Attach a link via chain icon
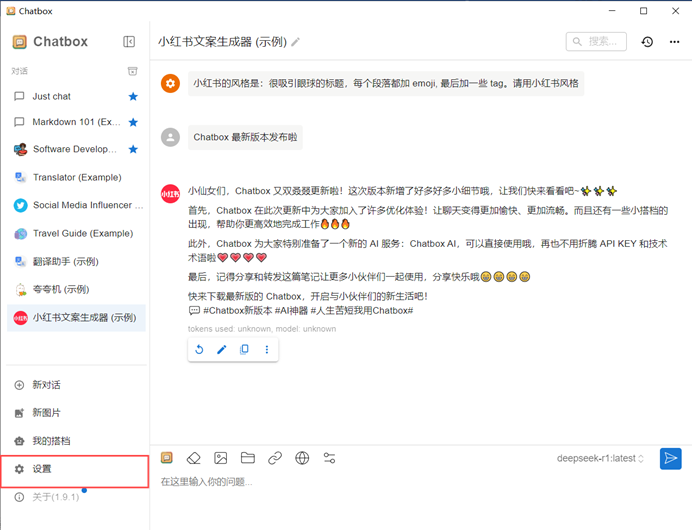 275,458
